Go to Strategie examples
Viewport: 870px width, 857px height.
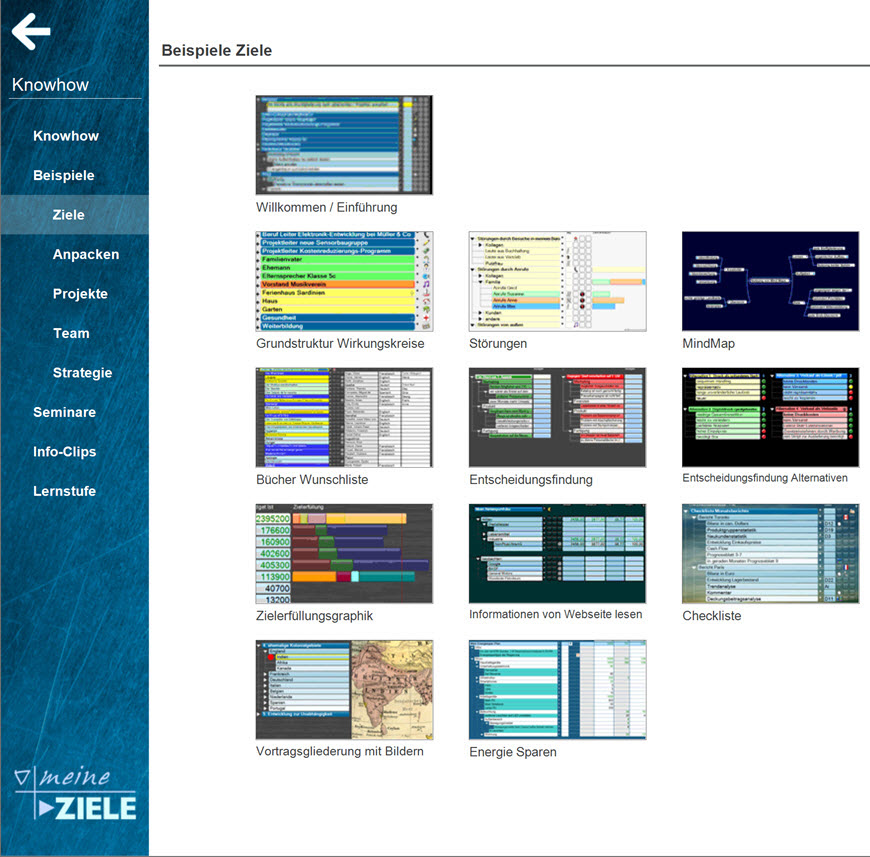83,373
